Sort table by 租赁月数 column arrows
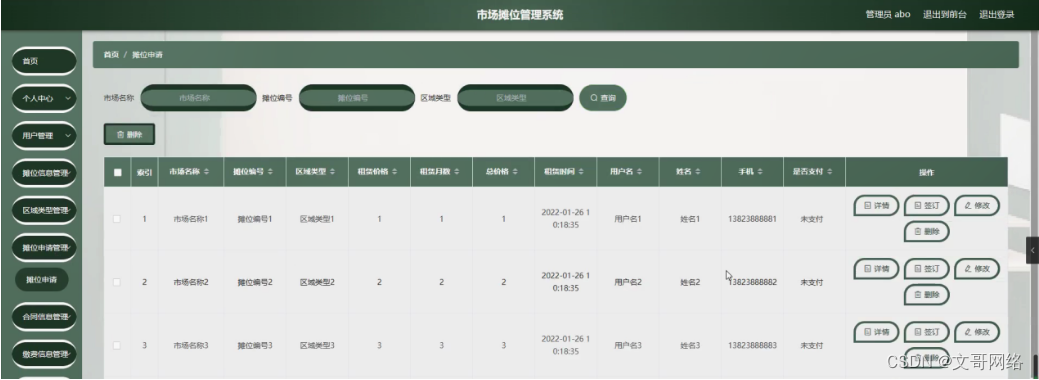Viewport: 1039px width, 380px height. [457, 172]
